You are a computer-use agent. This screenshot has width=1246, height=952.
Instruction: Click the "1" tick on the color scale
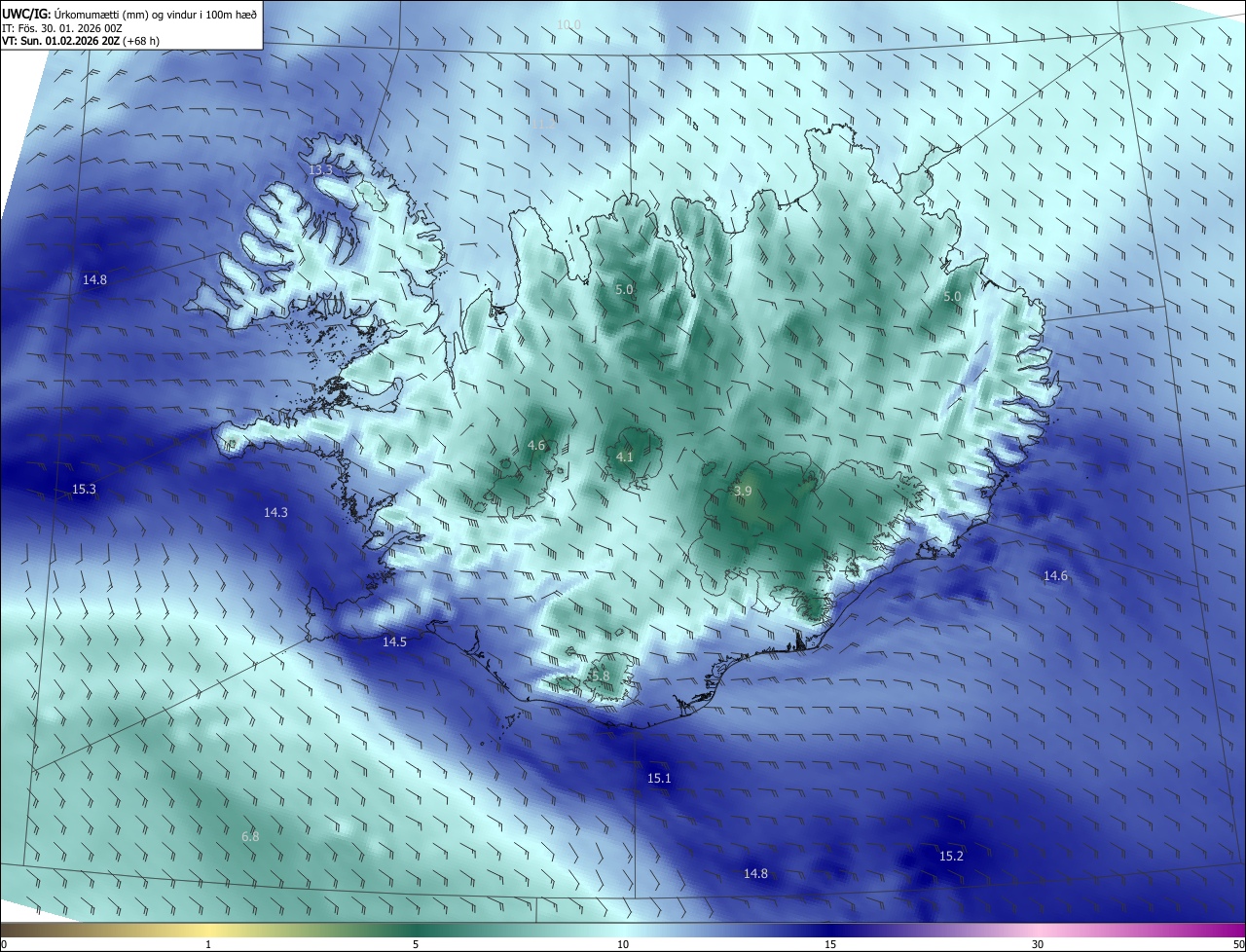[208, 944]
